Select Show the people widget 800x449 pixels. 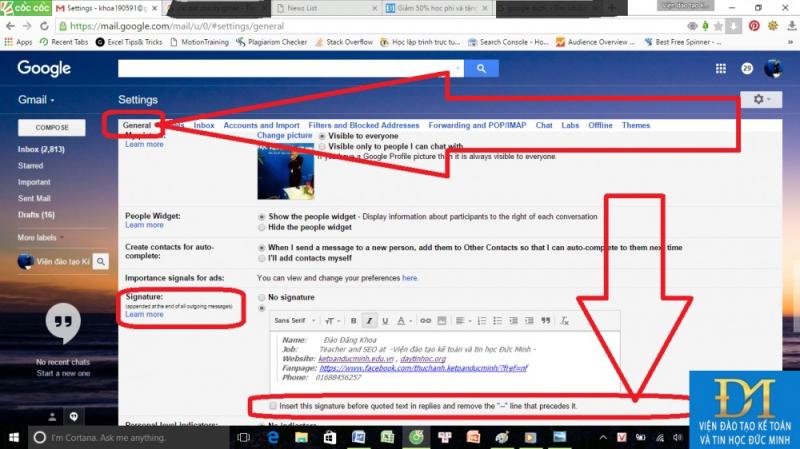pos(262,217)
